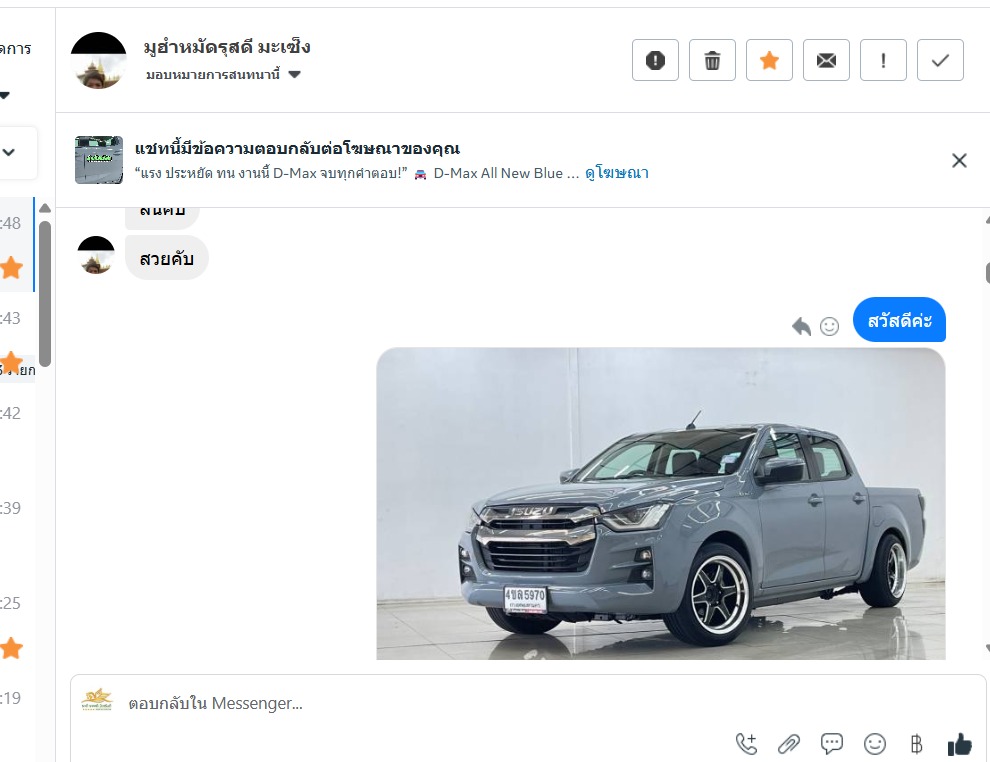Expand the chevron dropdown in left sidebar
Image resolution: width=990 pixels, height=762 pixels.
point(9,152)
